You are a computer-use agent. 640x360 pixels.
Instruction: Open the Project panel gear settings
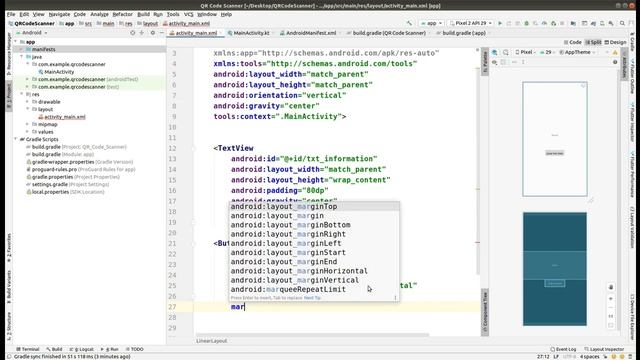pos(153,33)
